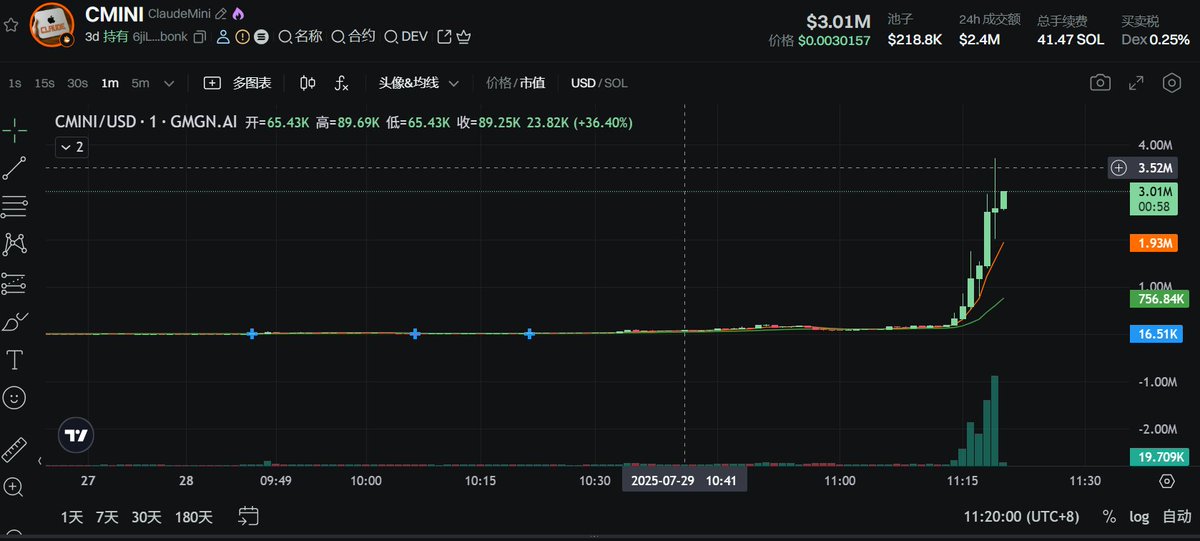Open the CMINI token avatar image
The width and height of the screenshot is (1200, 541).
51,26
